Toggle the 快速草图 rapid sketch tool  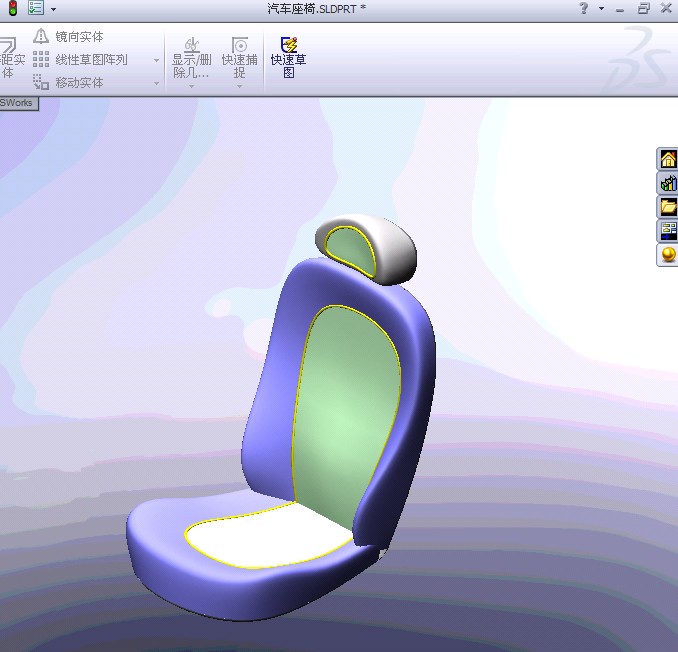tap(288, 57)
